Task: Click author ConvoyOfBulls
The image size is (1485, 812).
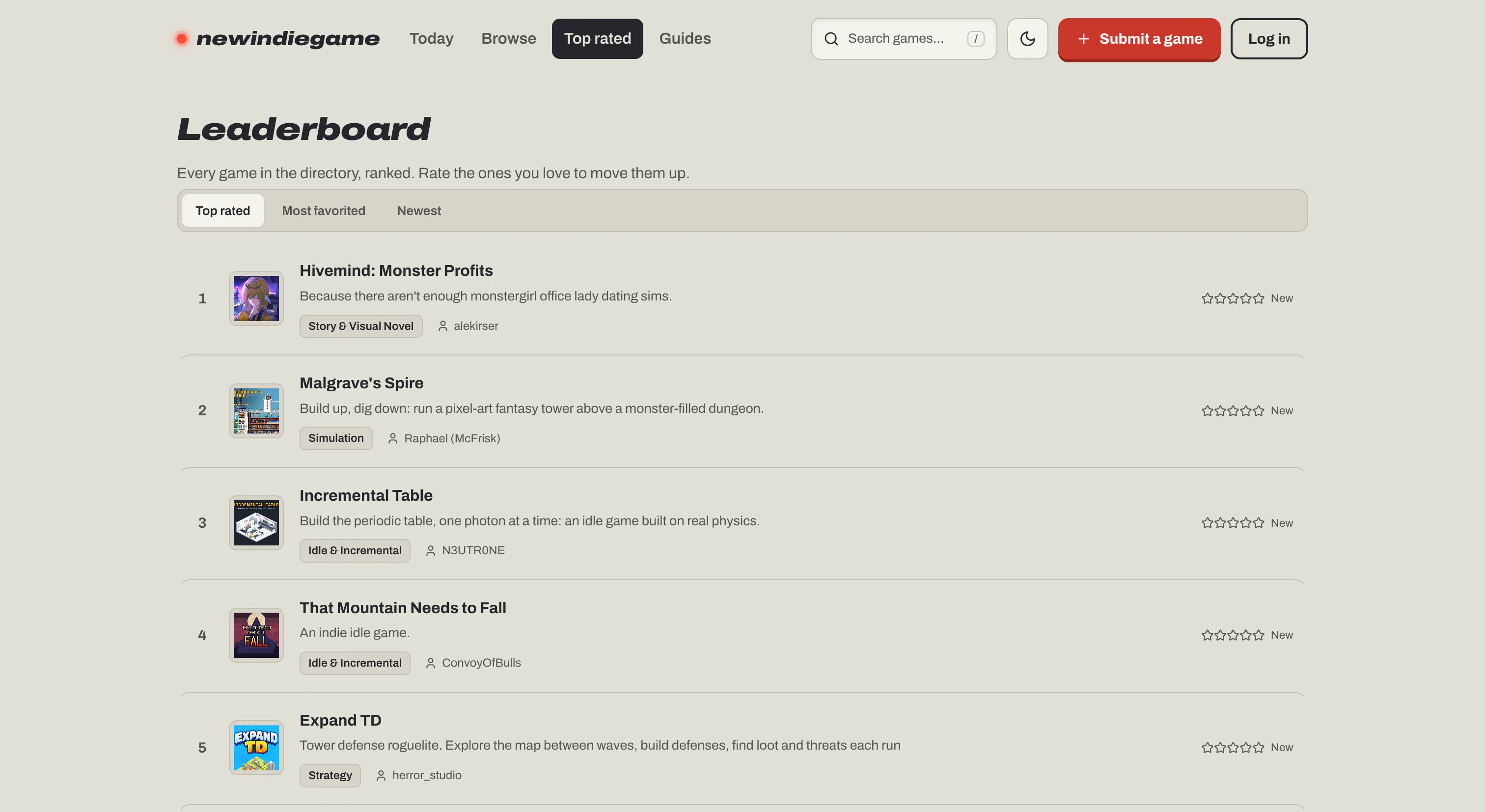Action: point(481,663)
